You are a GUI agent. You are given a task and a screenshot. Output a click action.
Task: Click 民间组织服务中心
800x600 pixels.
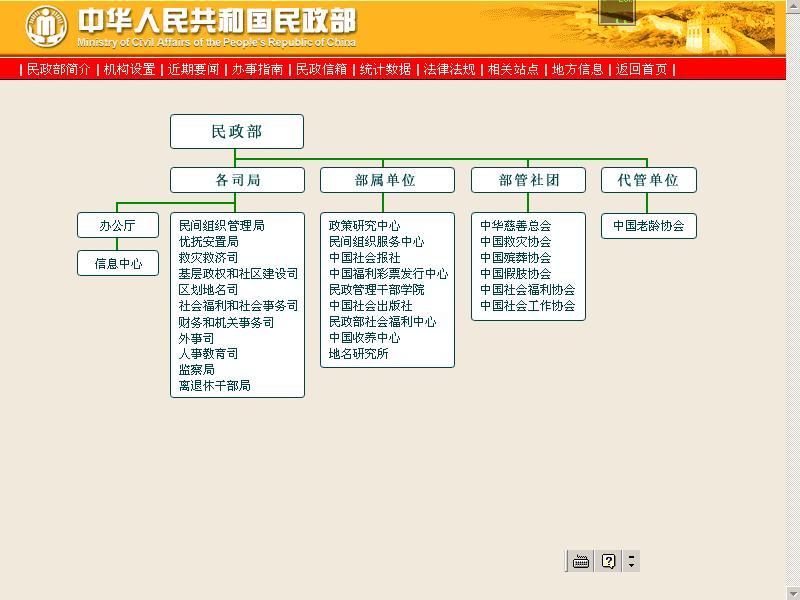377,241
